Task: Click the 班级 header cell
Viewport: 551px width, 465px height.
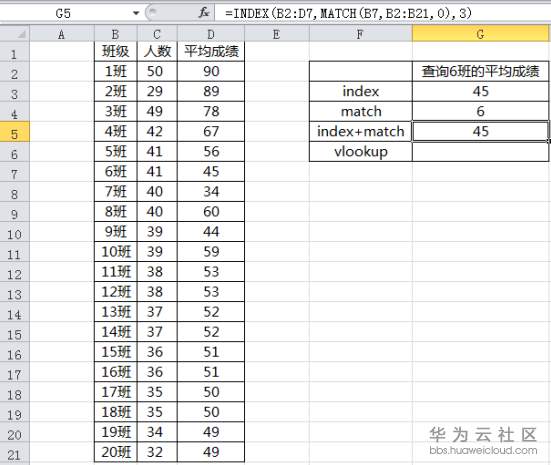Action: [x=116, y=52]
